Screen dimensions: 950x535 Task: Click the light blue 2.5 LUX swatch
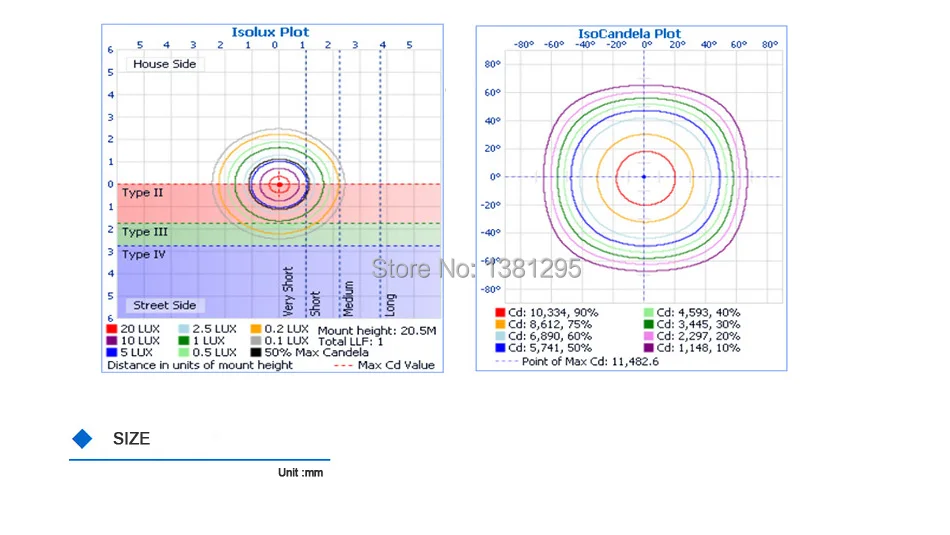[x=184, y=329]
